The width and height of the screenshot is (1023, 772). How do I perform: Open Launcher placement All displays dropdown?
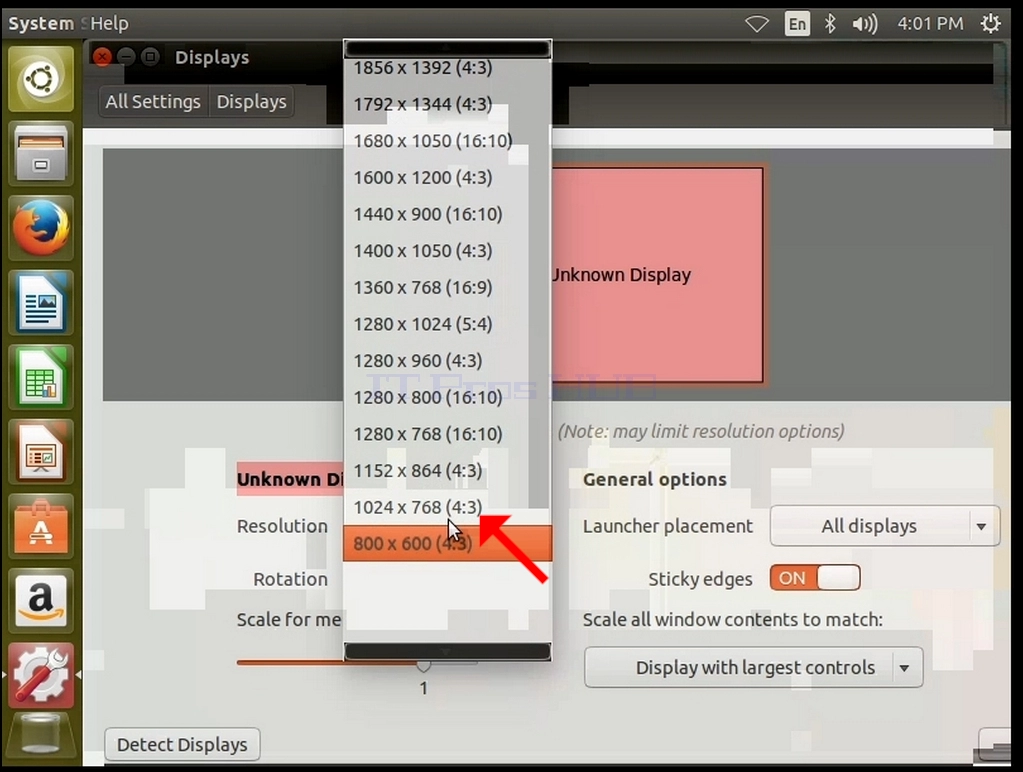tap(885, 526)
